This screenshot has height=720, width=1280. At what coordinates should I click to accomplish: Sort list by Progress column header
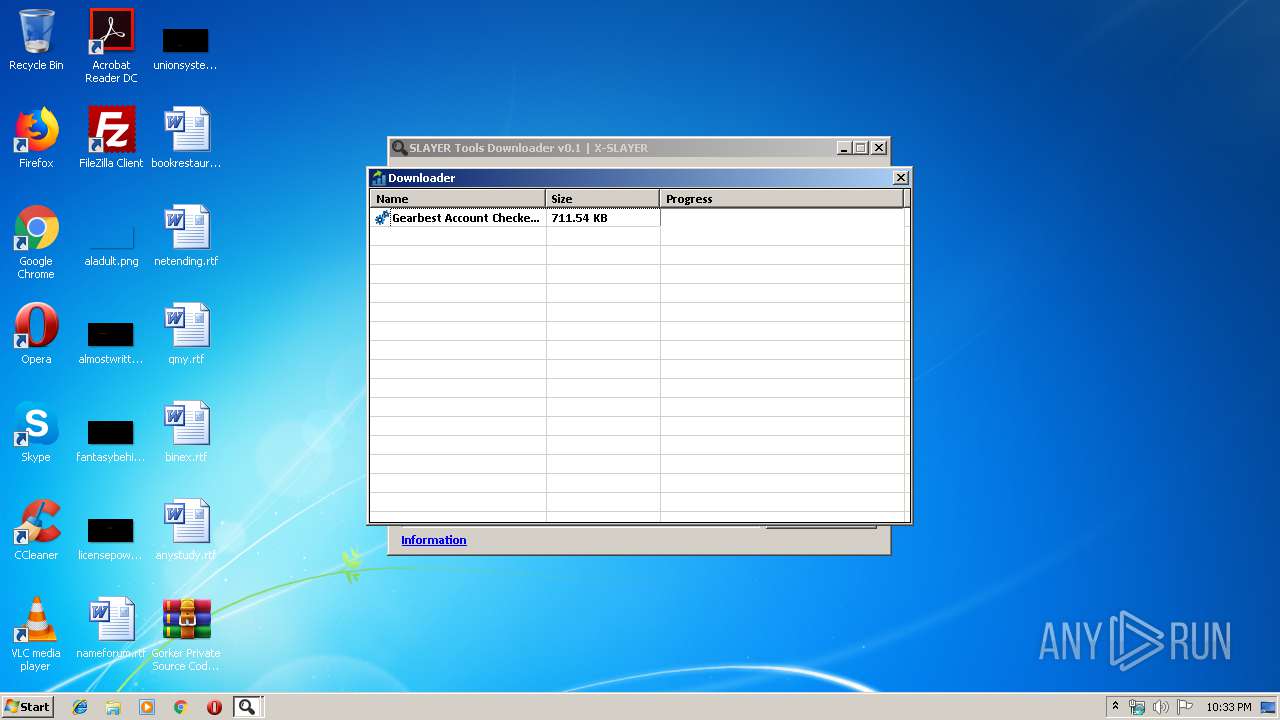click(x=782, y=199)
